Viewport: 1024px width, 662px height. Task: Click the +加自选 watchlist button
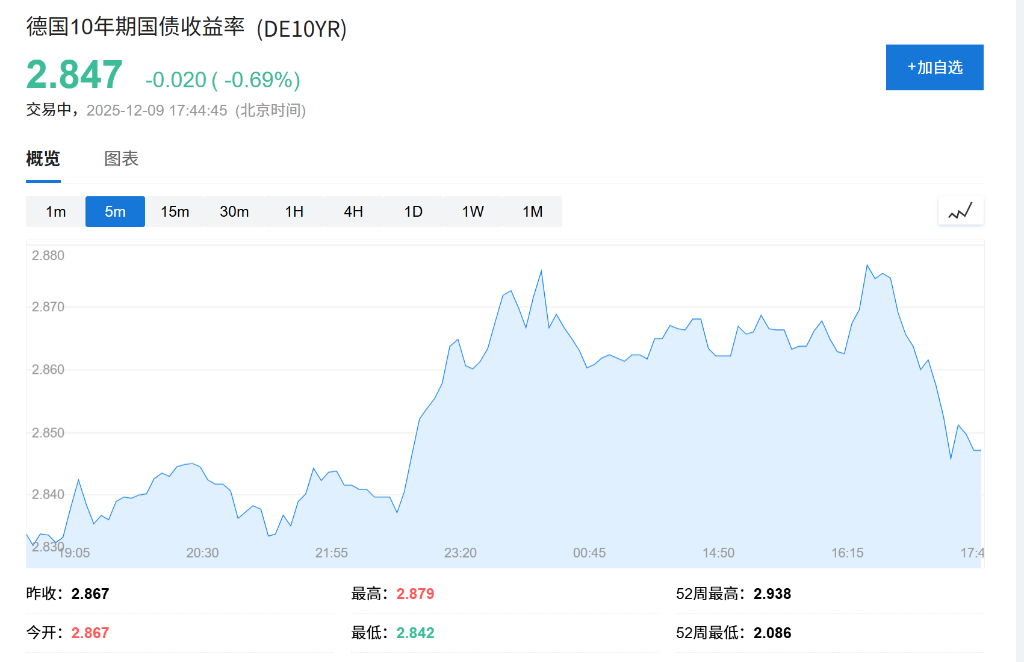[x=934, y=67]
